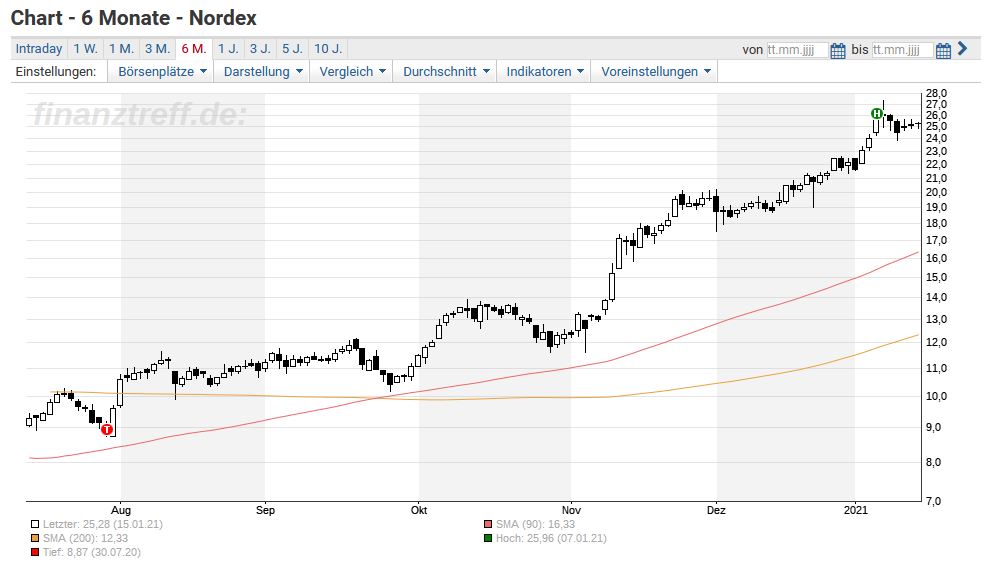Viewport: 989px width, 565px height.
Task: Select the Intraday time range tab
Action: tap(38, 49)
